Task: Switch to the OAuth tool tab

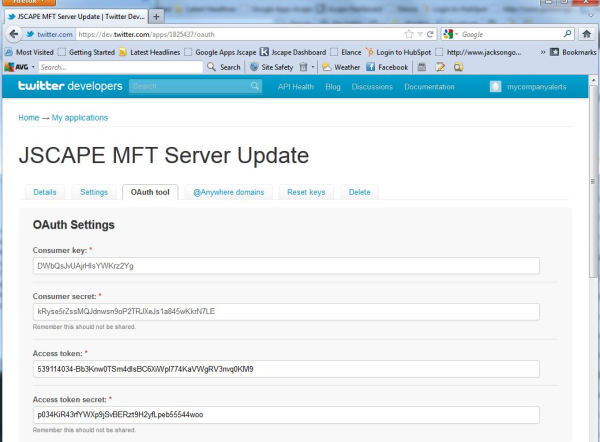Action: [x=149, y=191]
